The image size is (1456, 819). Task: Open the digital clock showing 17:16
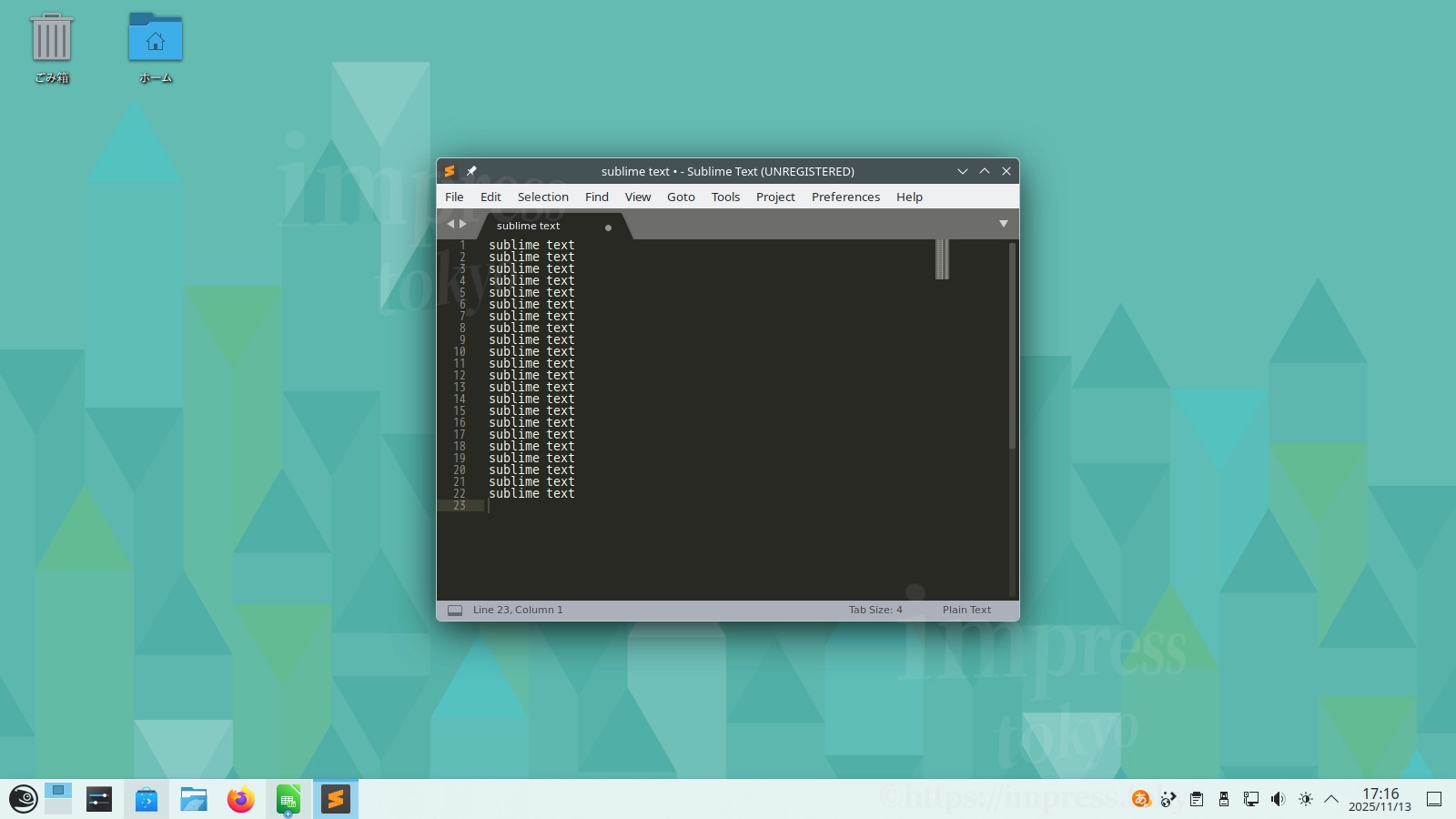coord(1380,799)
